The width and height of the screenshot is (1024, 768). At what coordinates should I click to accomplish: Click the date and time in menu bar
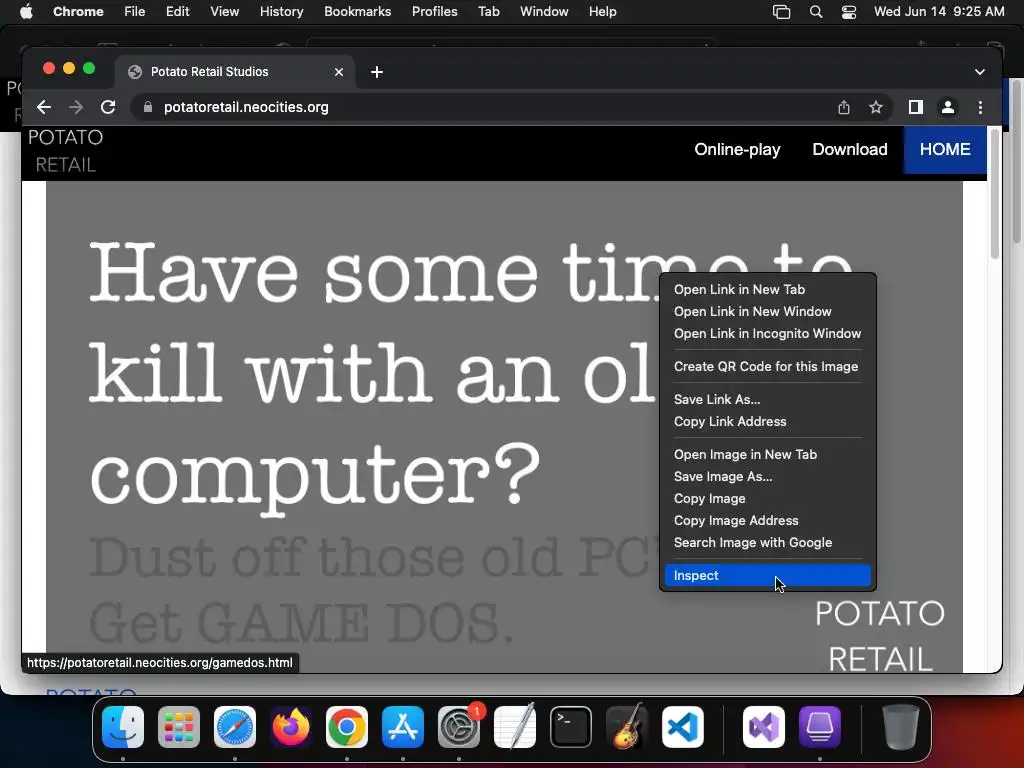click(x=939, y=12)
